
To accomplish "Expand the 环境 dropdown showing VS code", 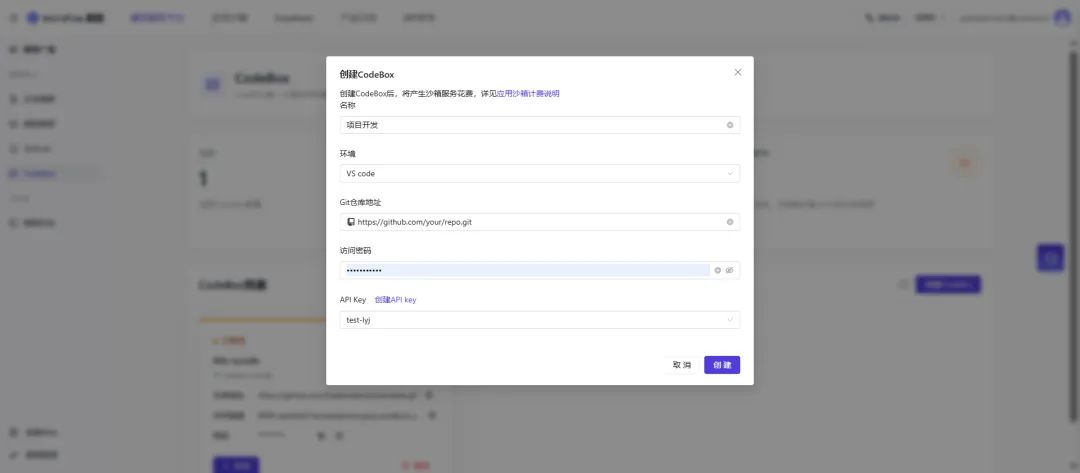I will tap(539, 174).
